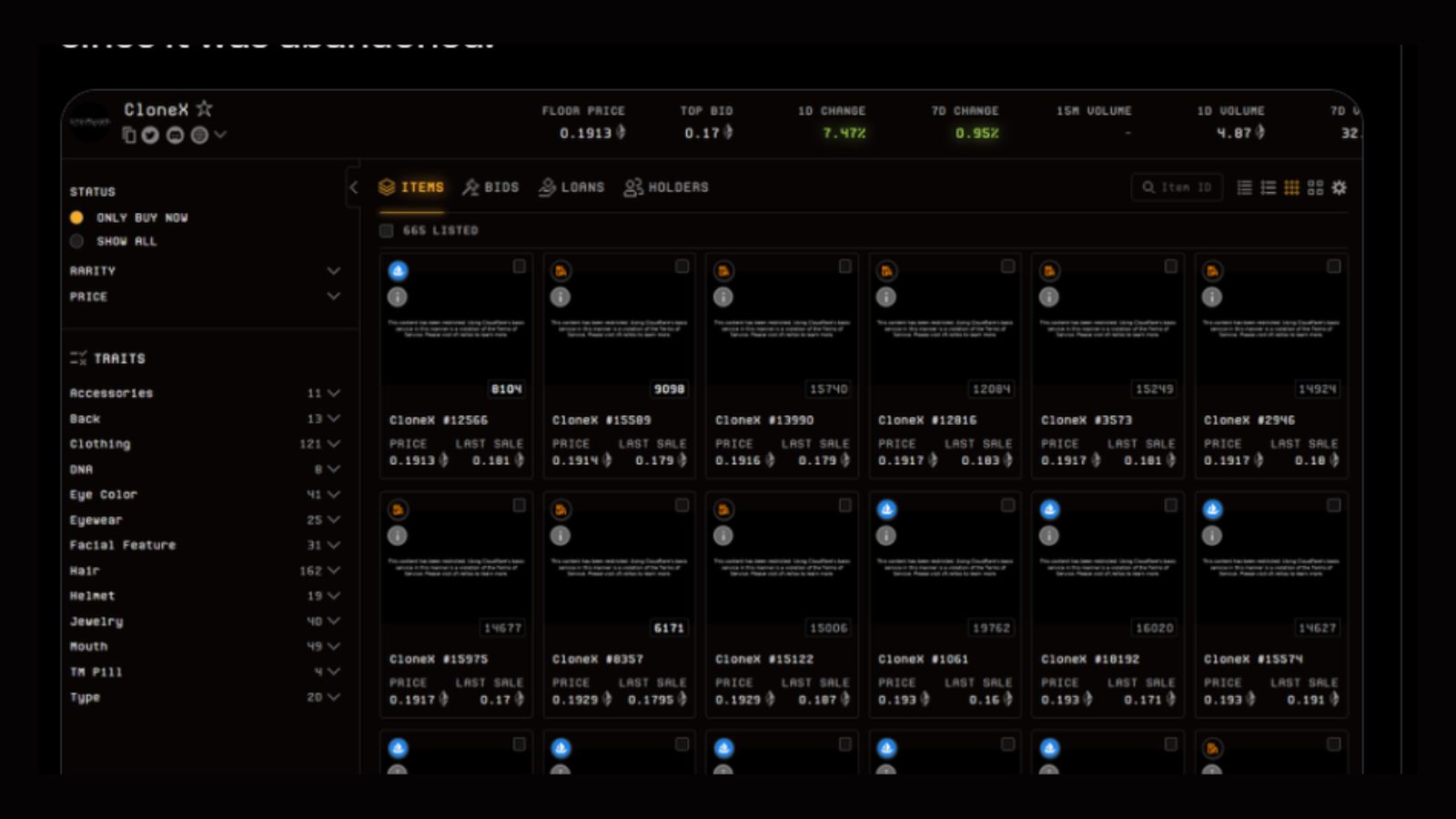Open the Holders tab
Viewport: 1456px width, 819px height.
pos(666,187)
